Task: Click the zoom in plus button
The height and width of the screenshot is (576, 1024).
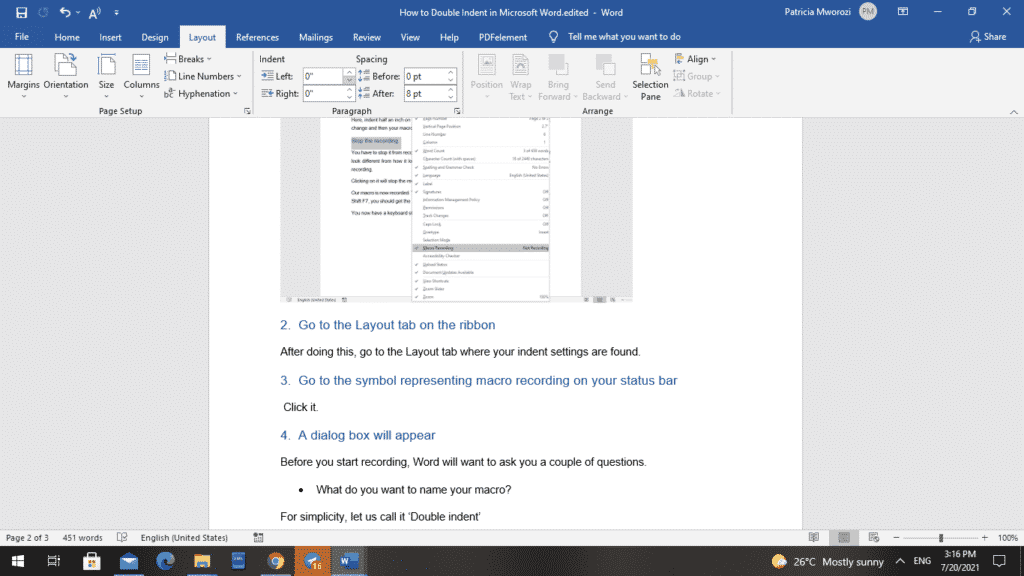Action: pyautogui.click(x=985, y=537)
